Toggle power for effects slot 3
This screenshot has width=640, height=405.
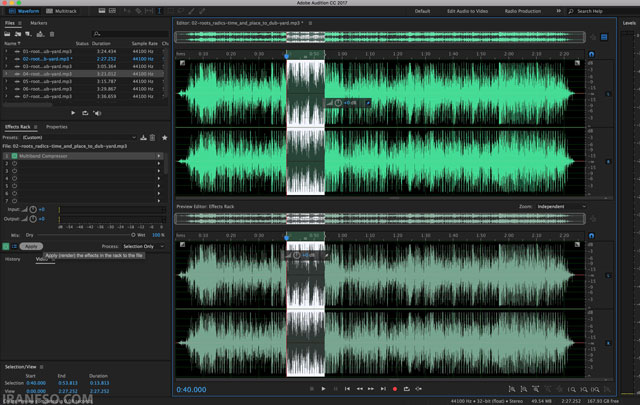pyautogui.click(x=14, y=171)
